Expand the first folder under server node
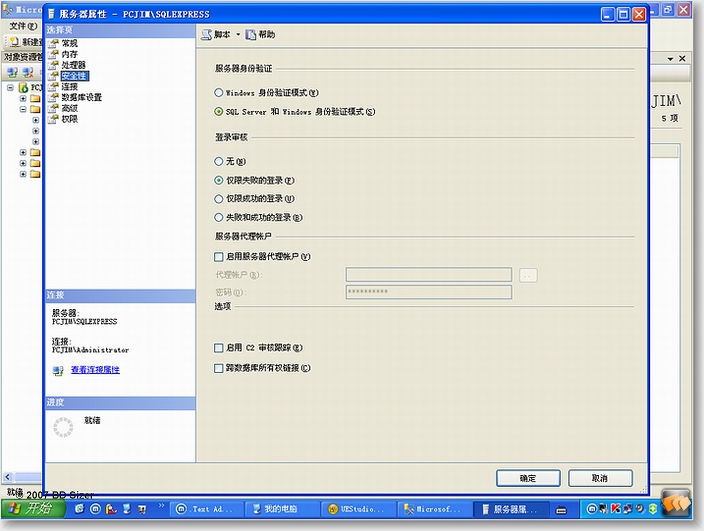This screenshot has height=531, width=704. click(23, 98)
